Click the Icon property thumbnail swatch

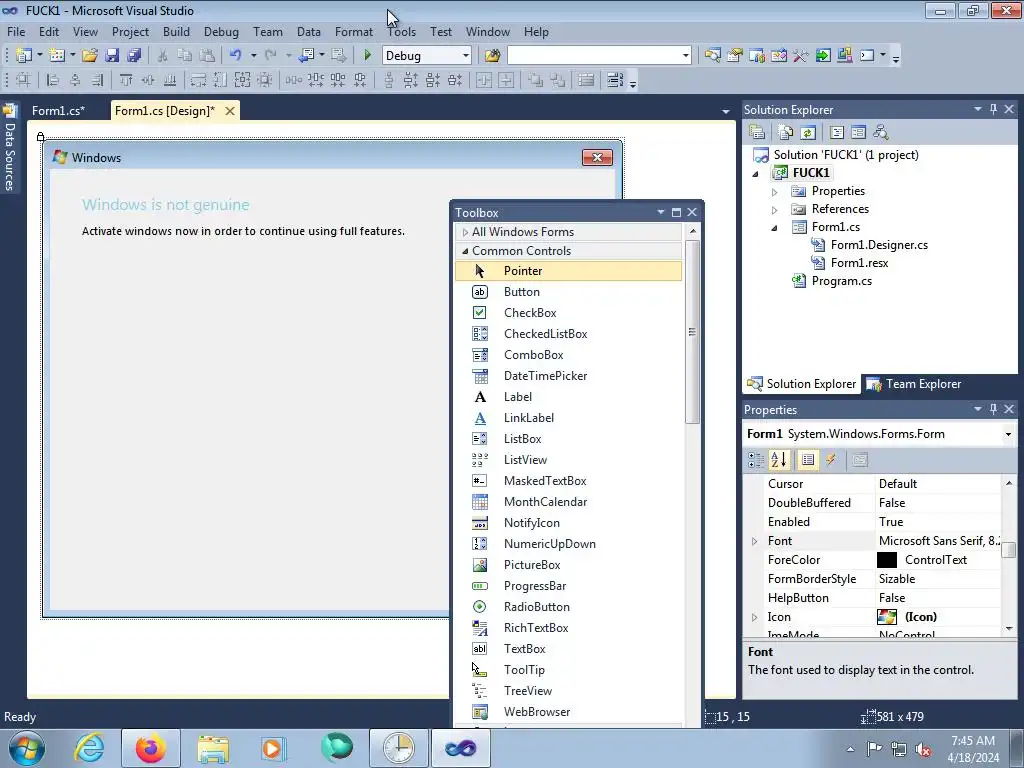click(x=886, y=616)
